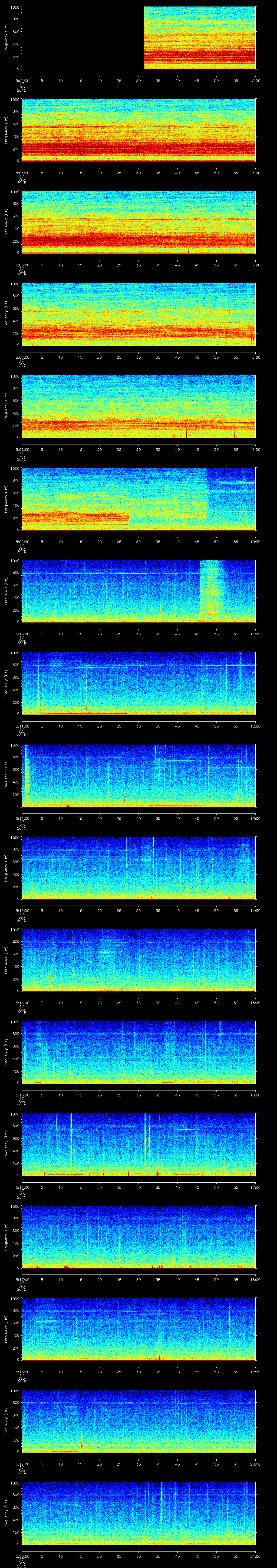Image resolution: width=277 pixels, height=1568 pixels.
Task: Click the spectrogram panel starting at 5:12:00
Action: click(138, 775)
